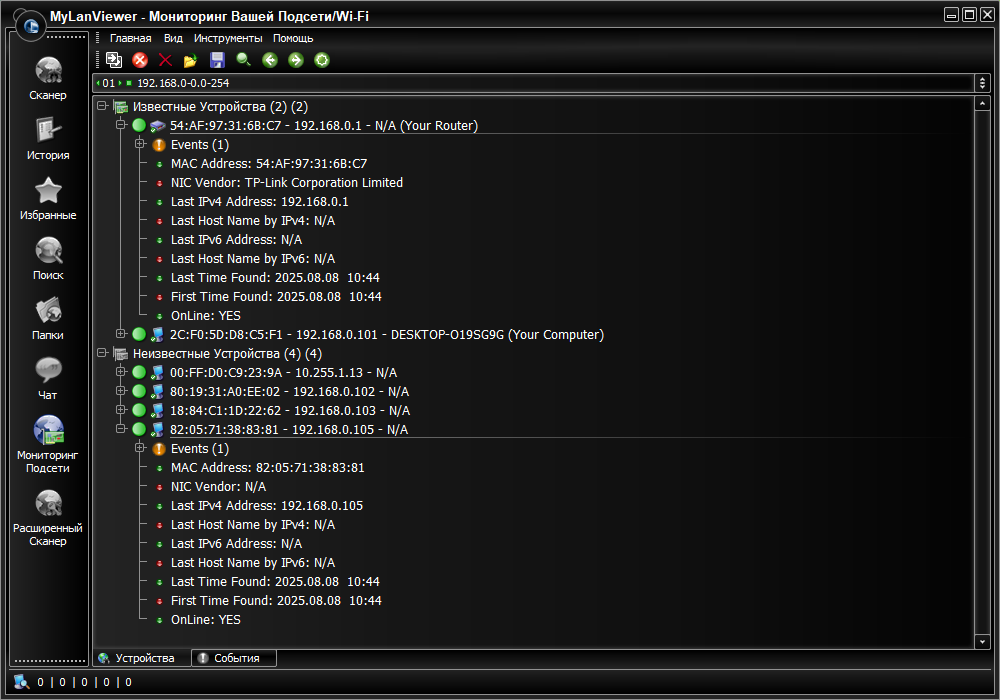Select the 54:AF:97:31:6B:C7 Your Router row
Viewport: 1000px width, 700px height.
tap(323, 126)
